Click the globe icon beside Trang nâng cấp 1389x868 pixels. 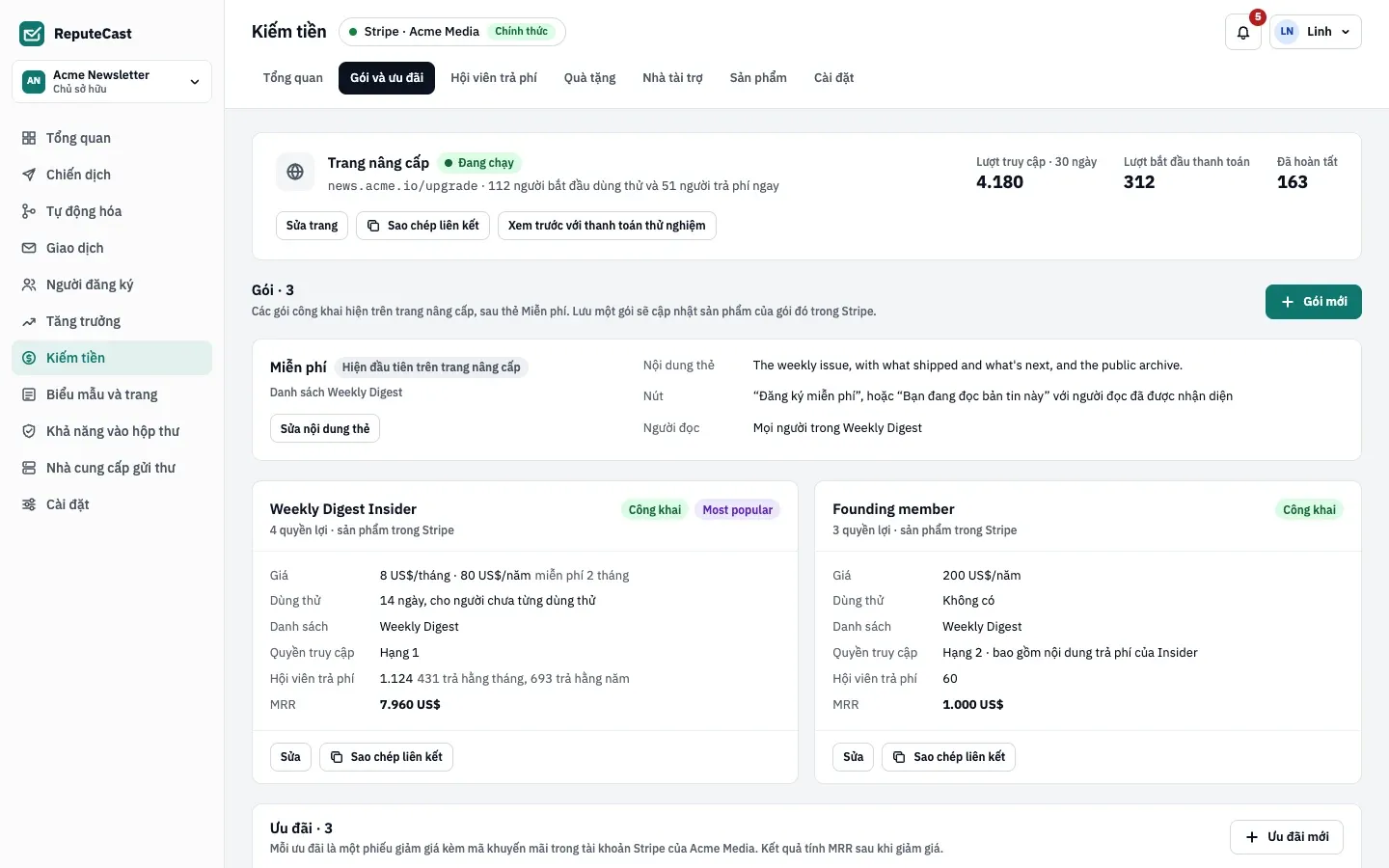[x=295, y=172]
